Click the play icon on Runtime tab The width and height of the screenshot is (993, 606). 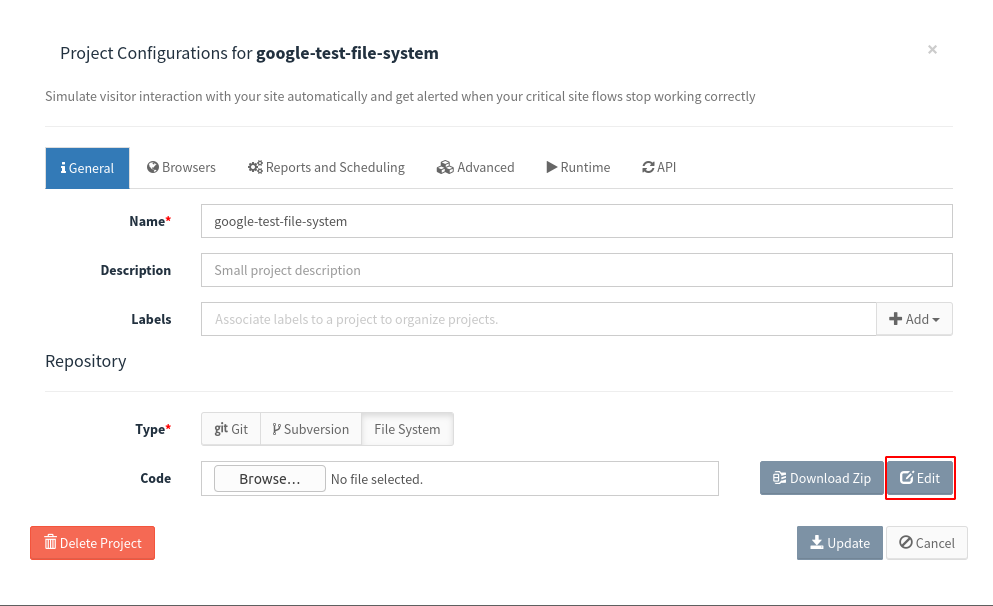(x=552, y=167)
